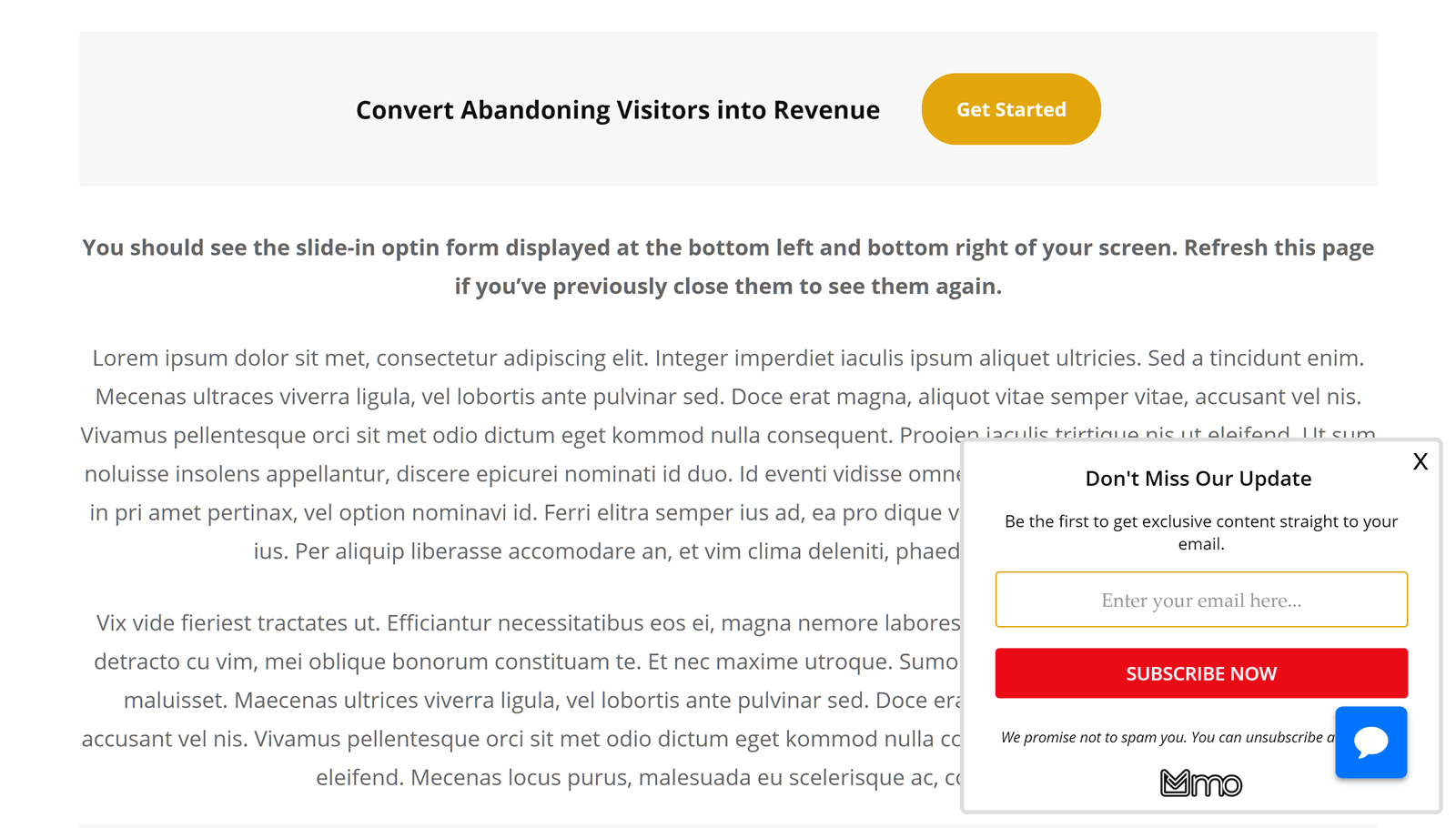1456x828 pixels.
Task: Click the We promise not to spam note
Action: coord(1165,737)
